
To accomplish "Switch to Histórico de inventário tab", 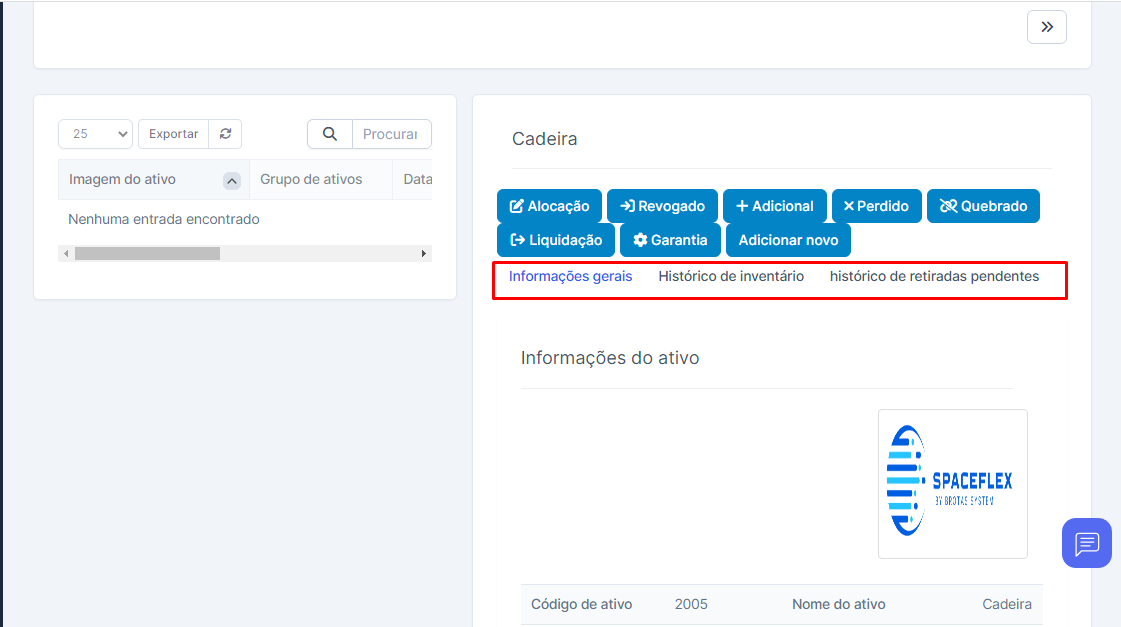I will point(731,276).
